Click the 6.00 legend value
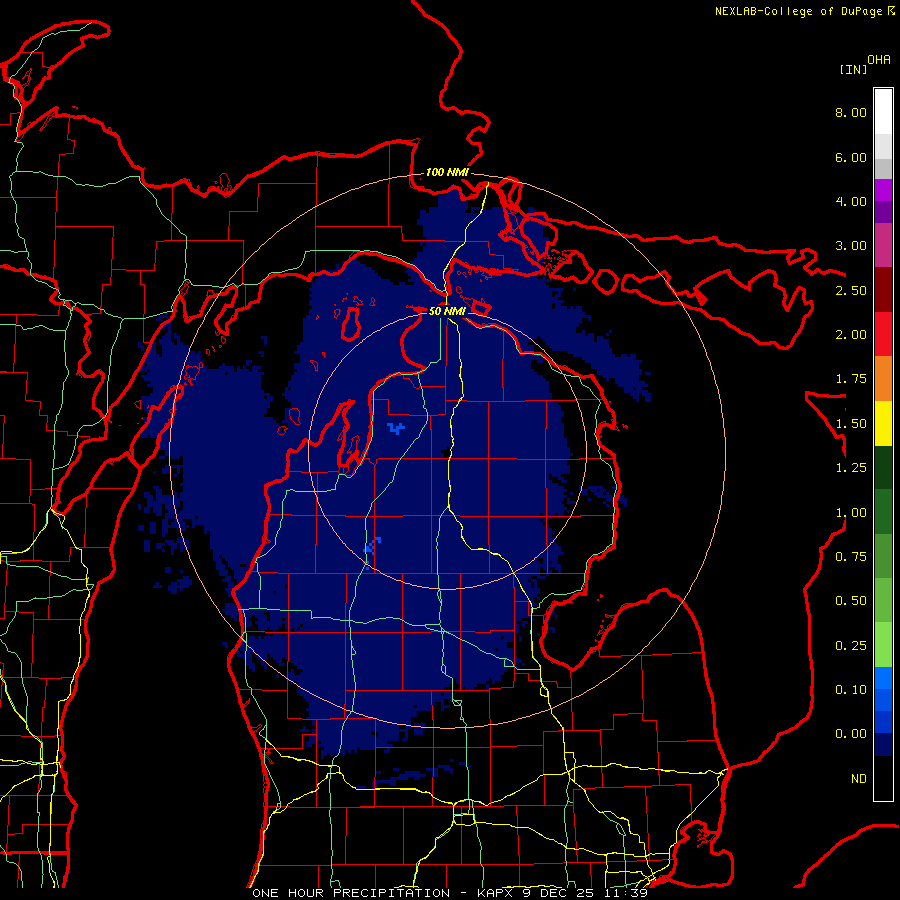Viewport: 900px width, 900px height. (x=851, y=157)
